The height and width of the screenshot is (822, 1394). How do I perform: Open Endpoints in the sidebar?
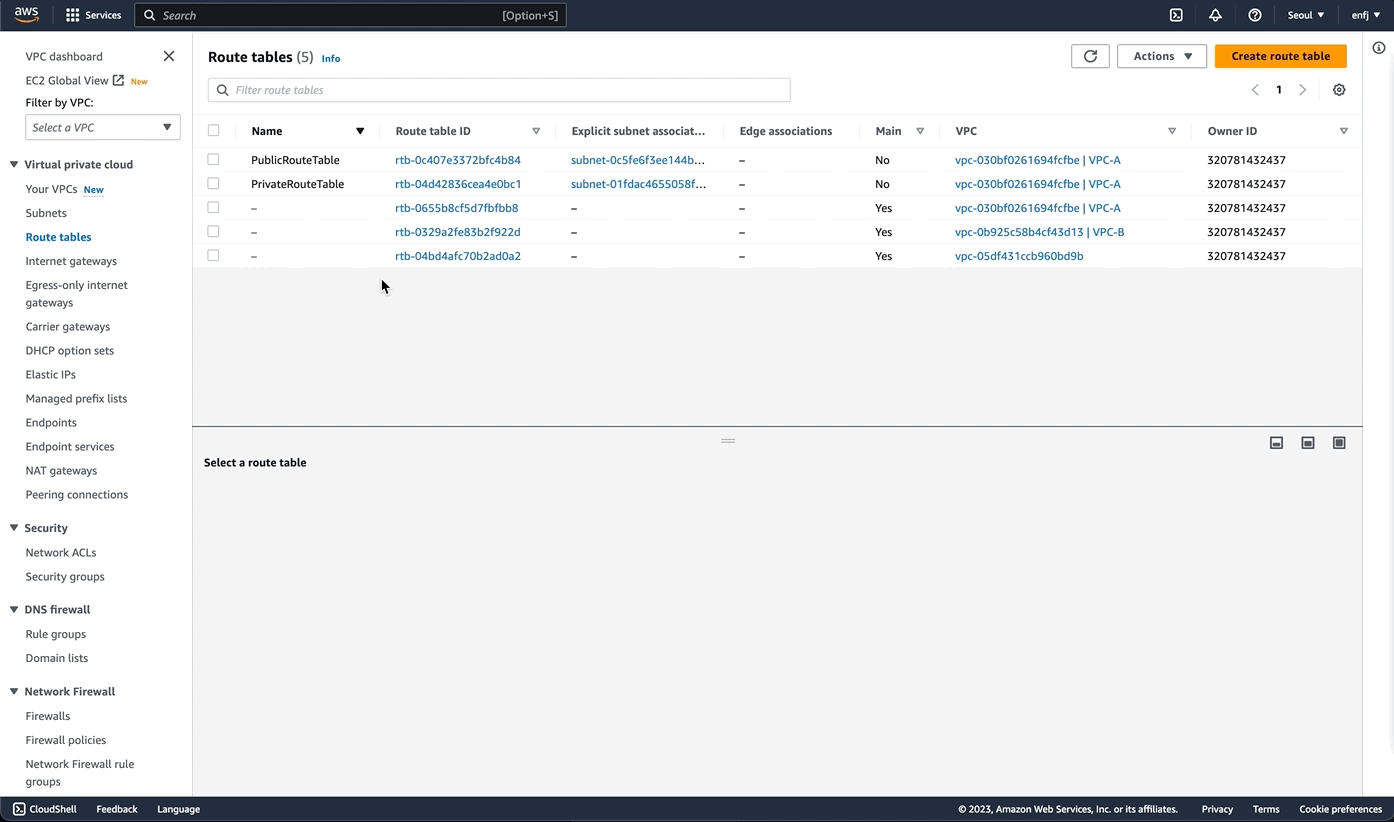(x=51, y=422)
